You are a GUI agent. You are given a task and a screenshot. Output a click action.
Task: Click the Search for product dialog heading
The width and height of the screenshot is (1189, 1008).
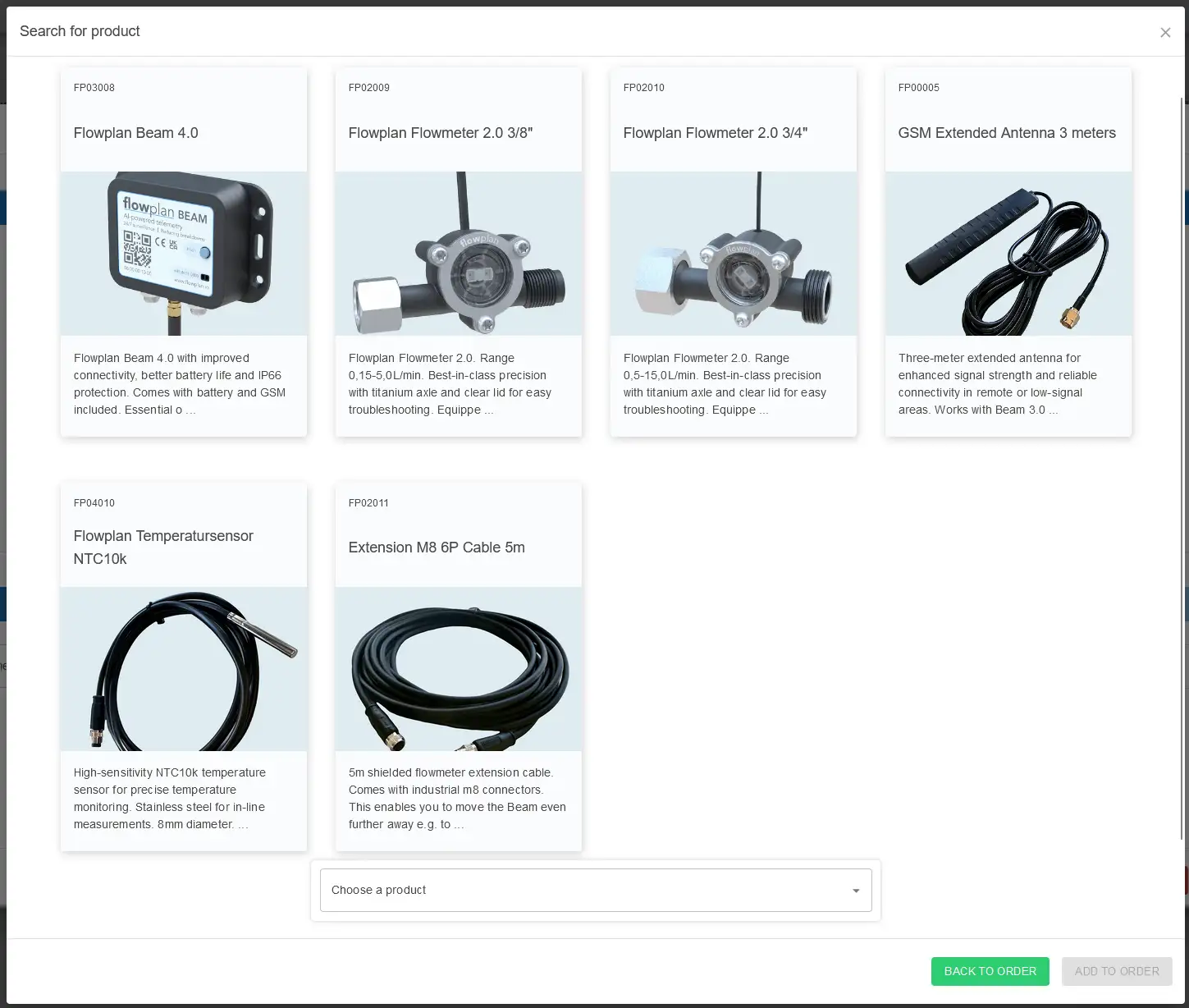coord(80,31)
